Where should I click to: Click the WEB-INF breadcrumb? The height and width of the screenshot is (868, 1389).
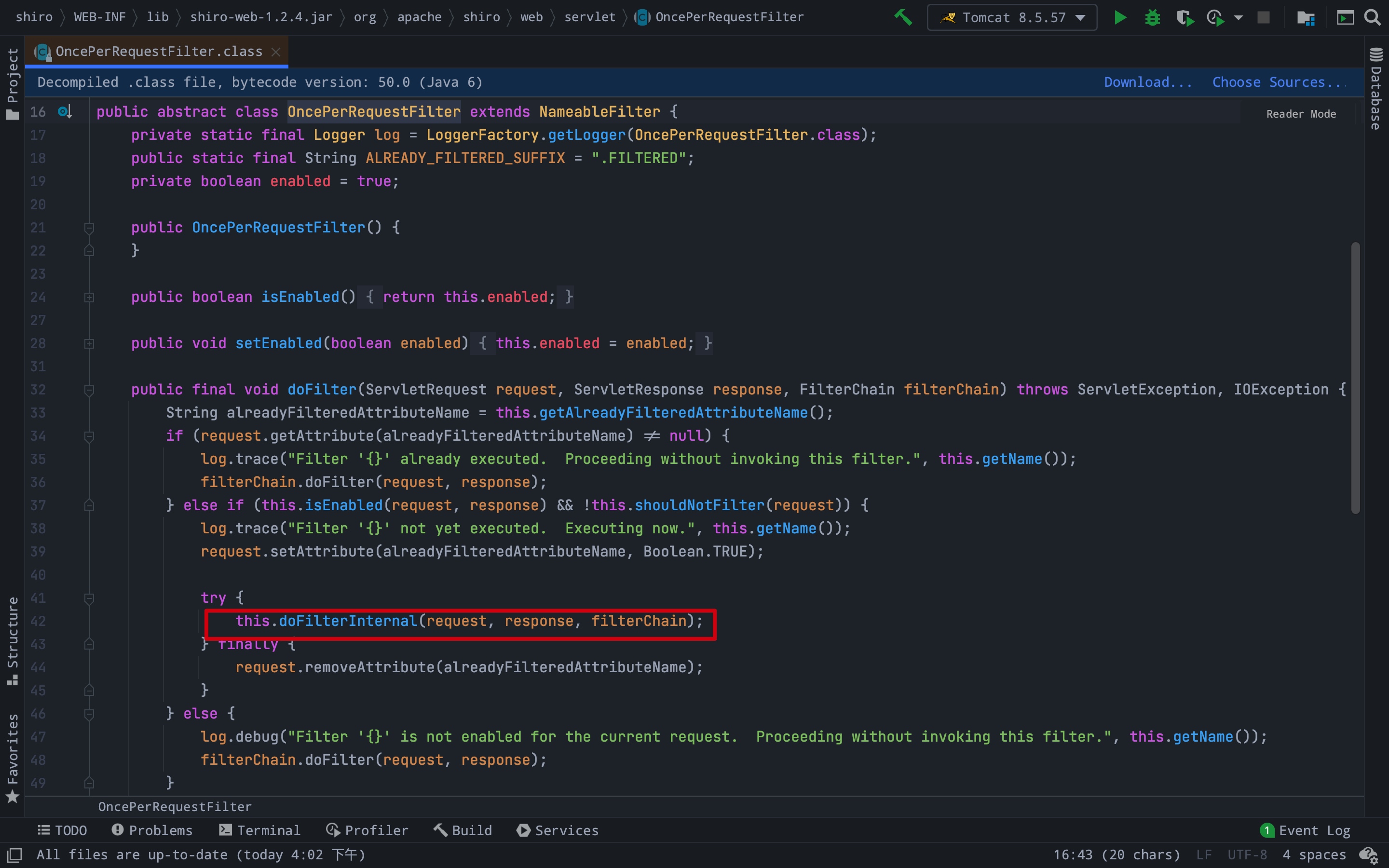click(x=100, y=17)
